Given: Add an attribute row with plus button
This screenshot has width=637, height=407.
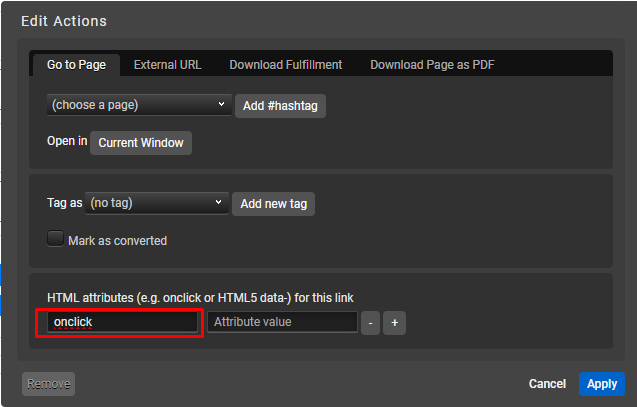Looking at the screenshot, I should (x=394, y=323).
